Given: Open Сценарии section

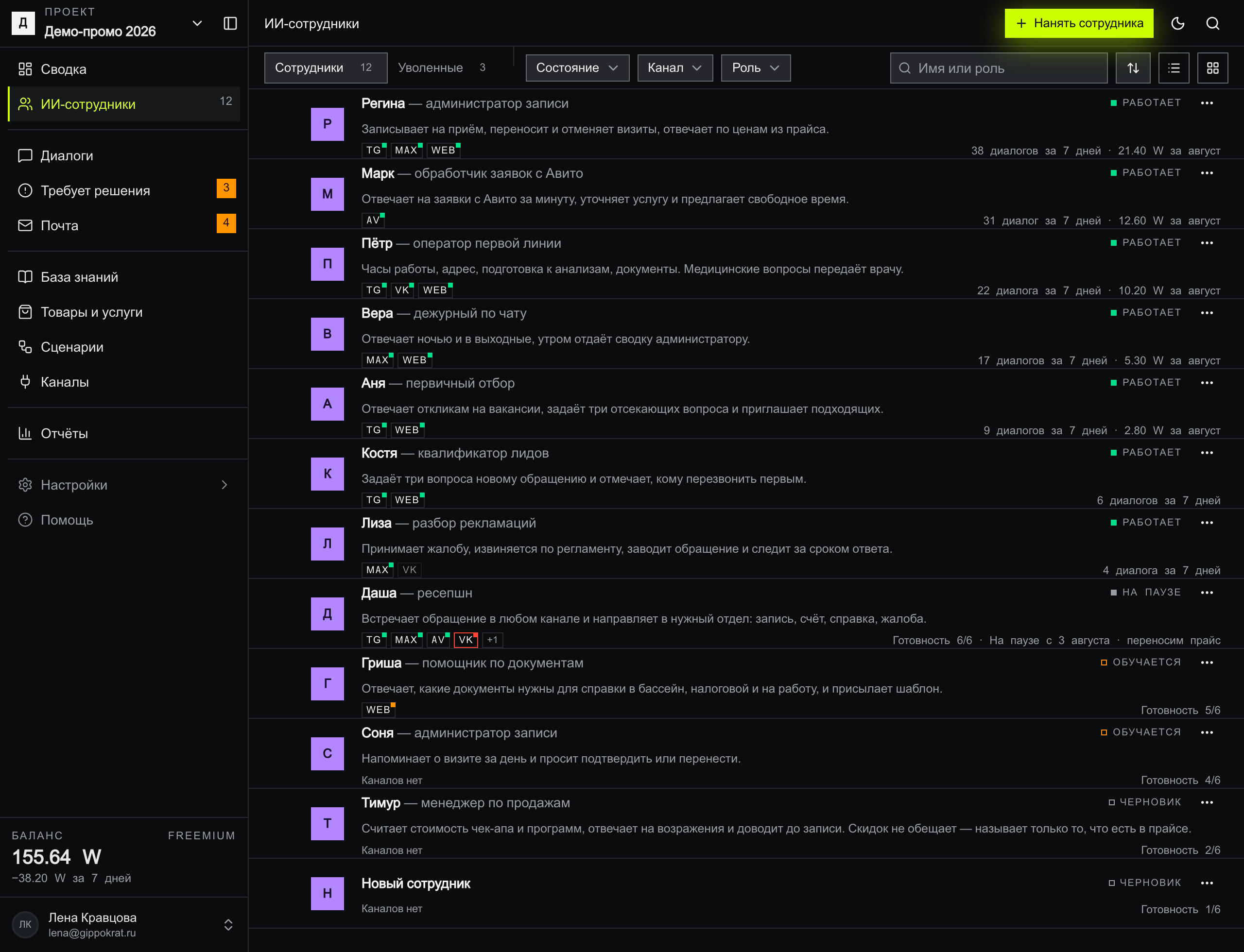Looking at the screenshot, I should [124, 347].
